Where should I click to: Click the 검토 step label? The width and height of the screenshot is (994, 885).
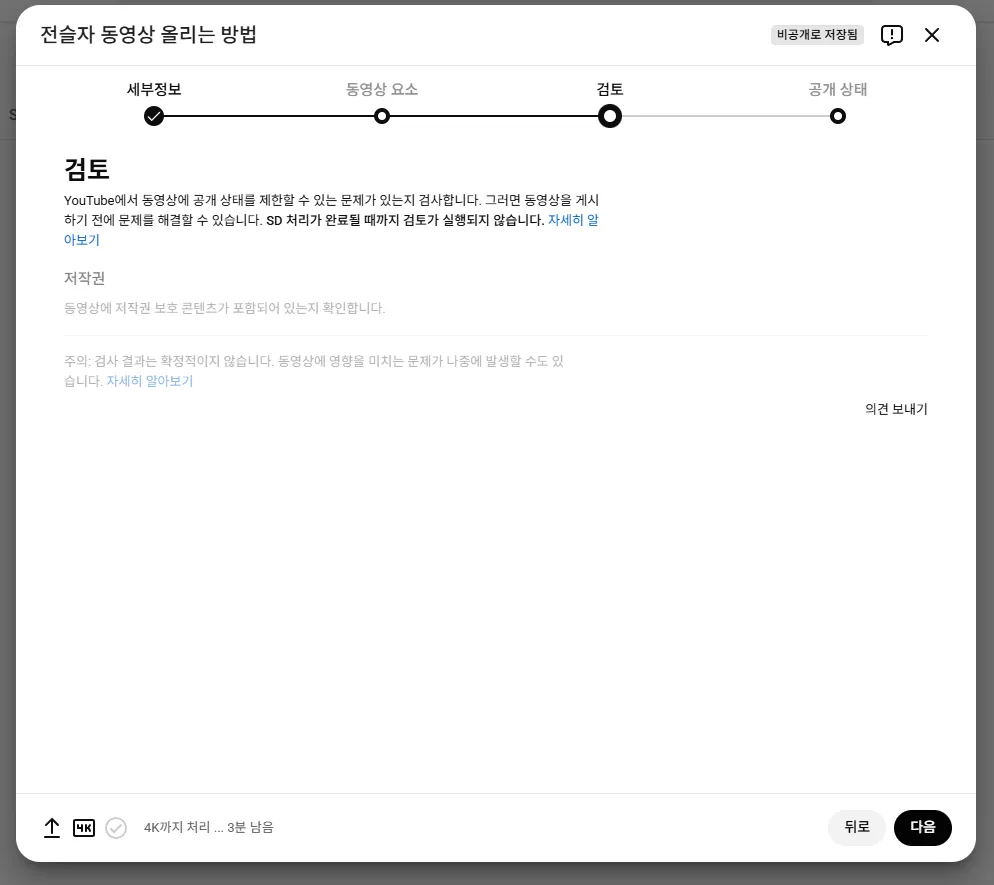610,89
